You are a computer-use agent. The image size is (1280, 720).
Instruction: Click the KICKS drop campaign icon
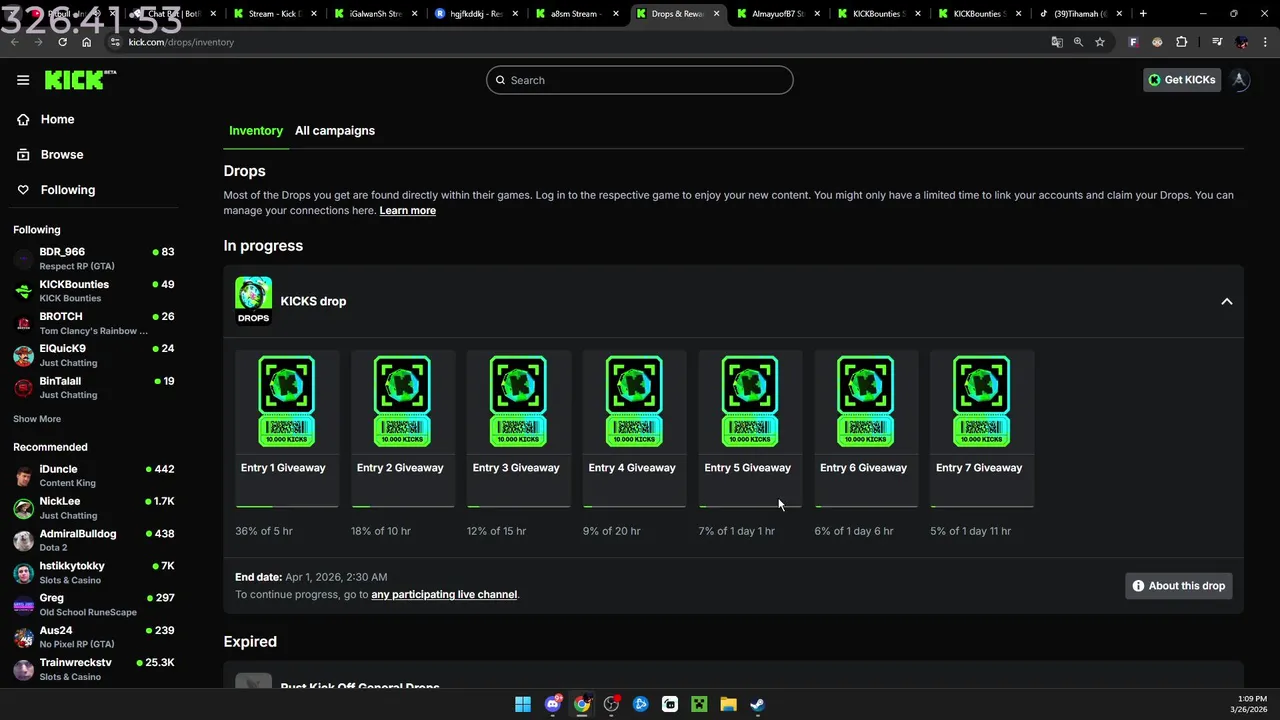pos(253,301)
